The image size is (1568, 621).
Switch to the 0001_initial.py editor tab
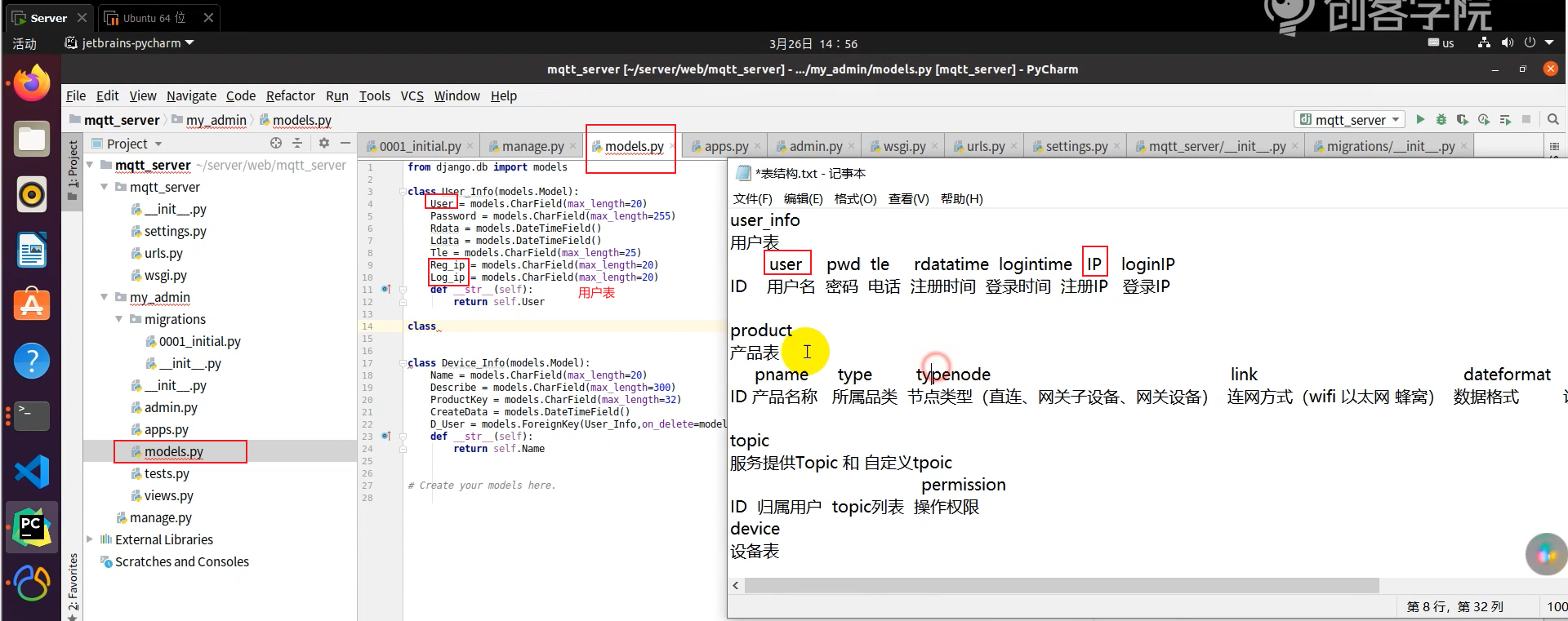(x=420, y=146)
